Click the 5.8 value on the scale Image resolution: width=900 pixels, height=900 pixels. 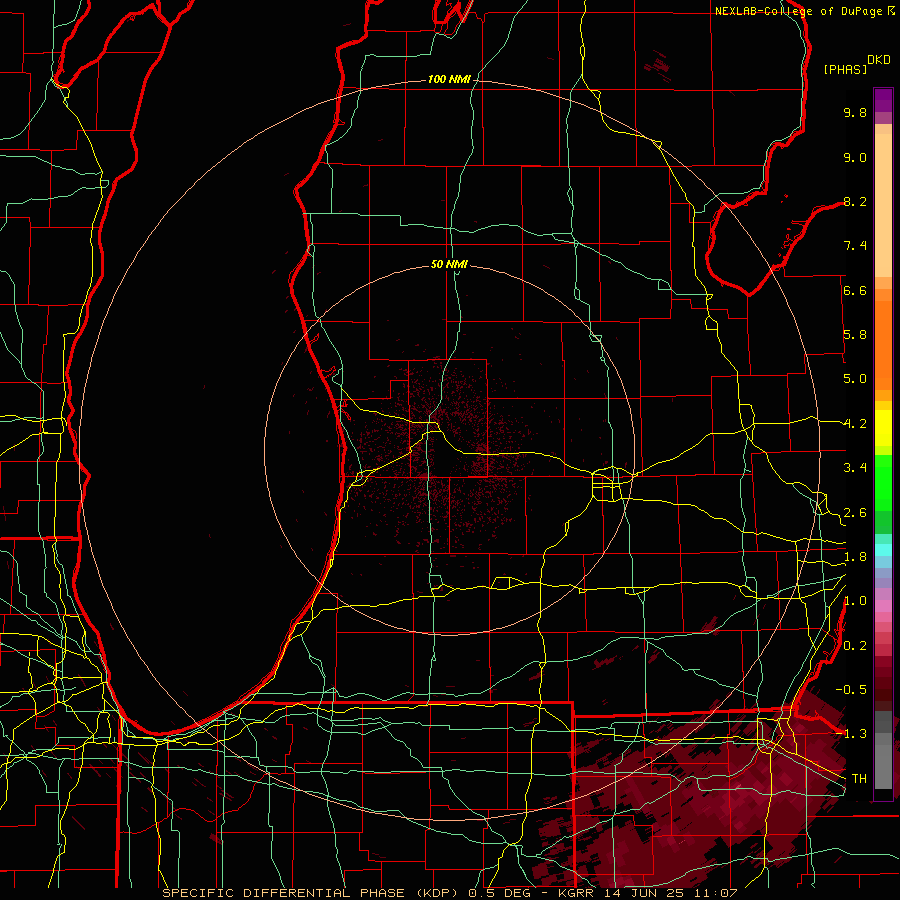pos(855,335)
